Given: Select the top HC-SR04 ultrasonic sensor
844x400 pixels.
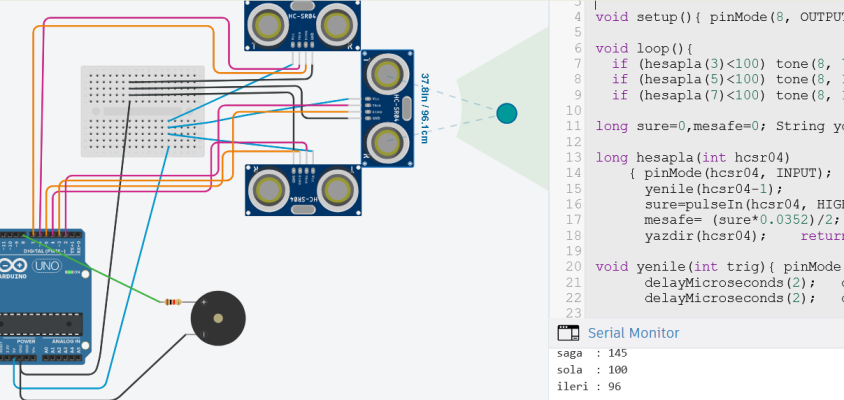Looking at the screenshot, I should (x=304, y=26).
